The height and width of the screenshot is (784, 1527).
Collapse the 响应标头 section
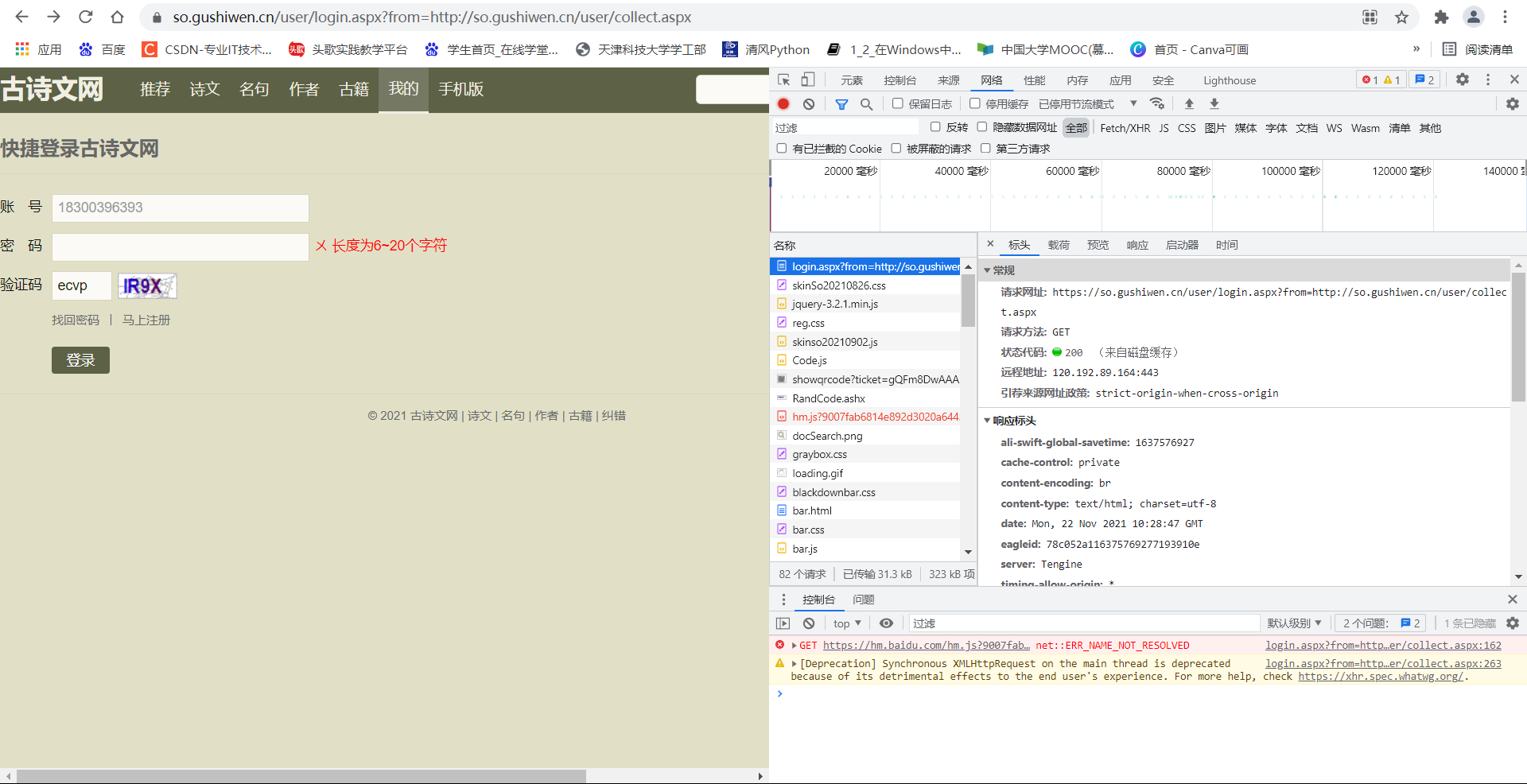point(987,421)
